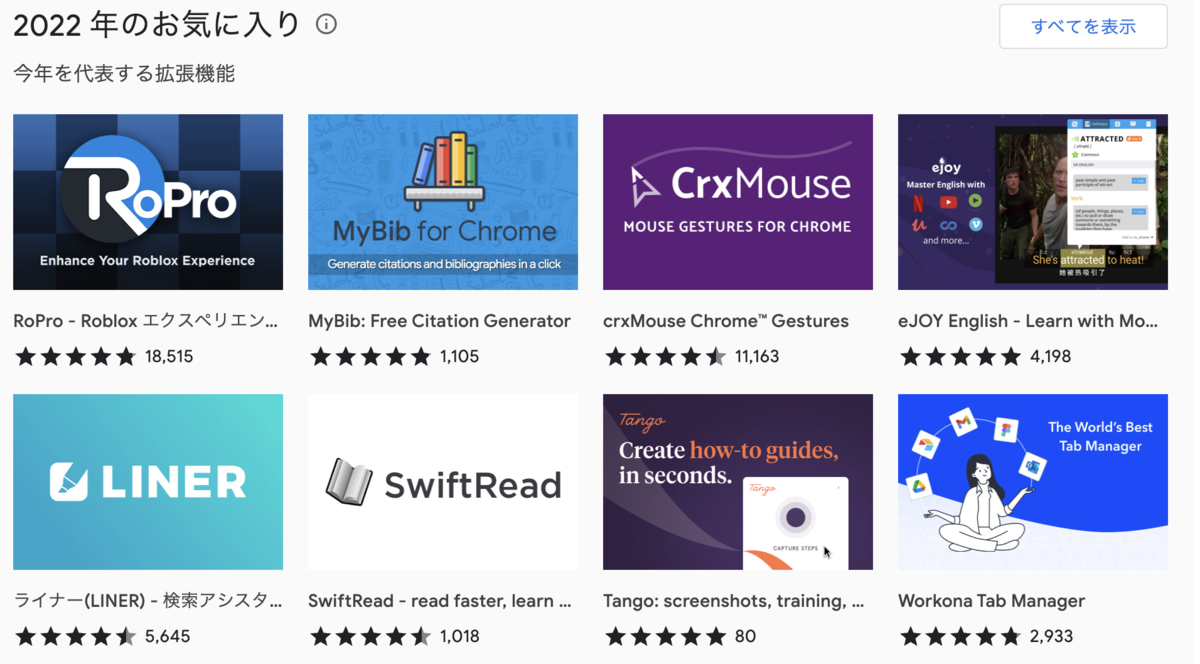
Task: Click the Workona star rating
Action: [x=961, y=636]
